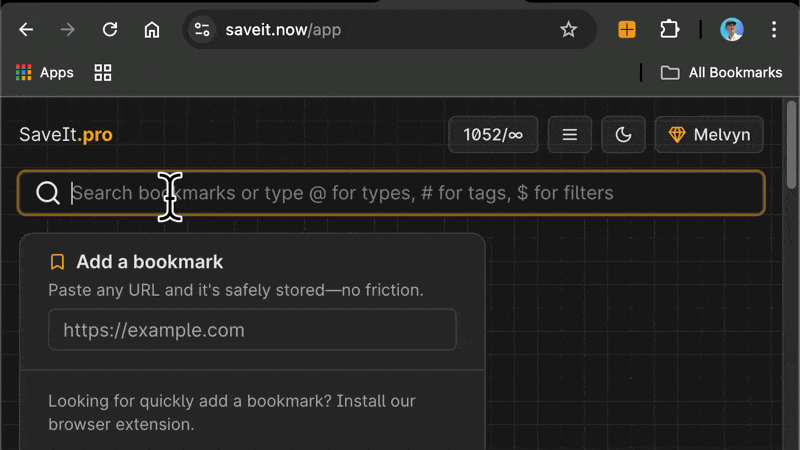
Task: Click the https://example.com URL input
Action: (x=252, y=330)
